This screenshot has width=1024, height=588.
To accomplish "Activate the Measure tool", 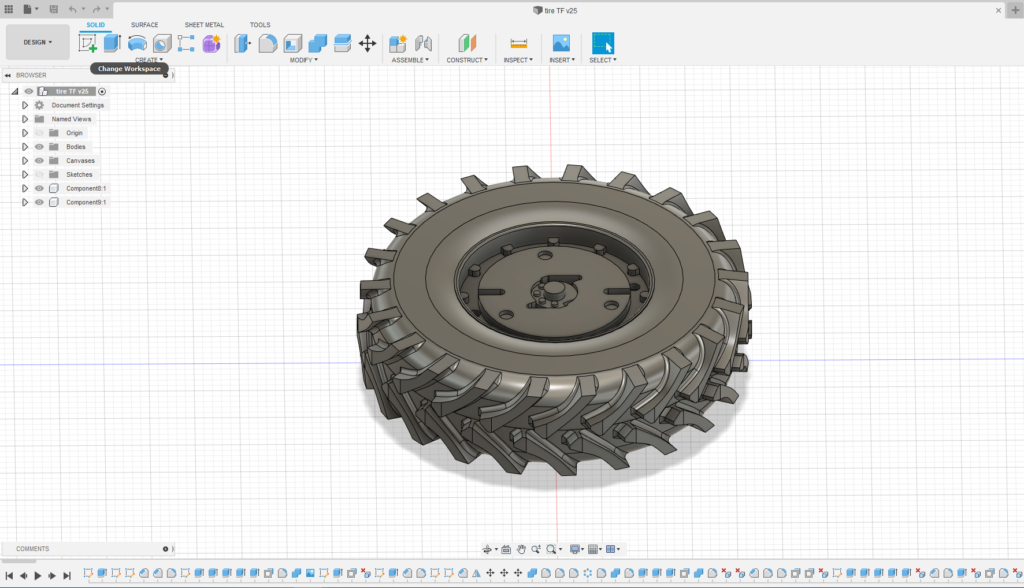I will coord(519,43).
